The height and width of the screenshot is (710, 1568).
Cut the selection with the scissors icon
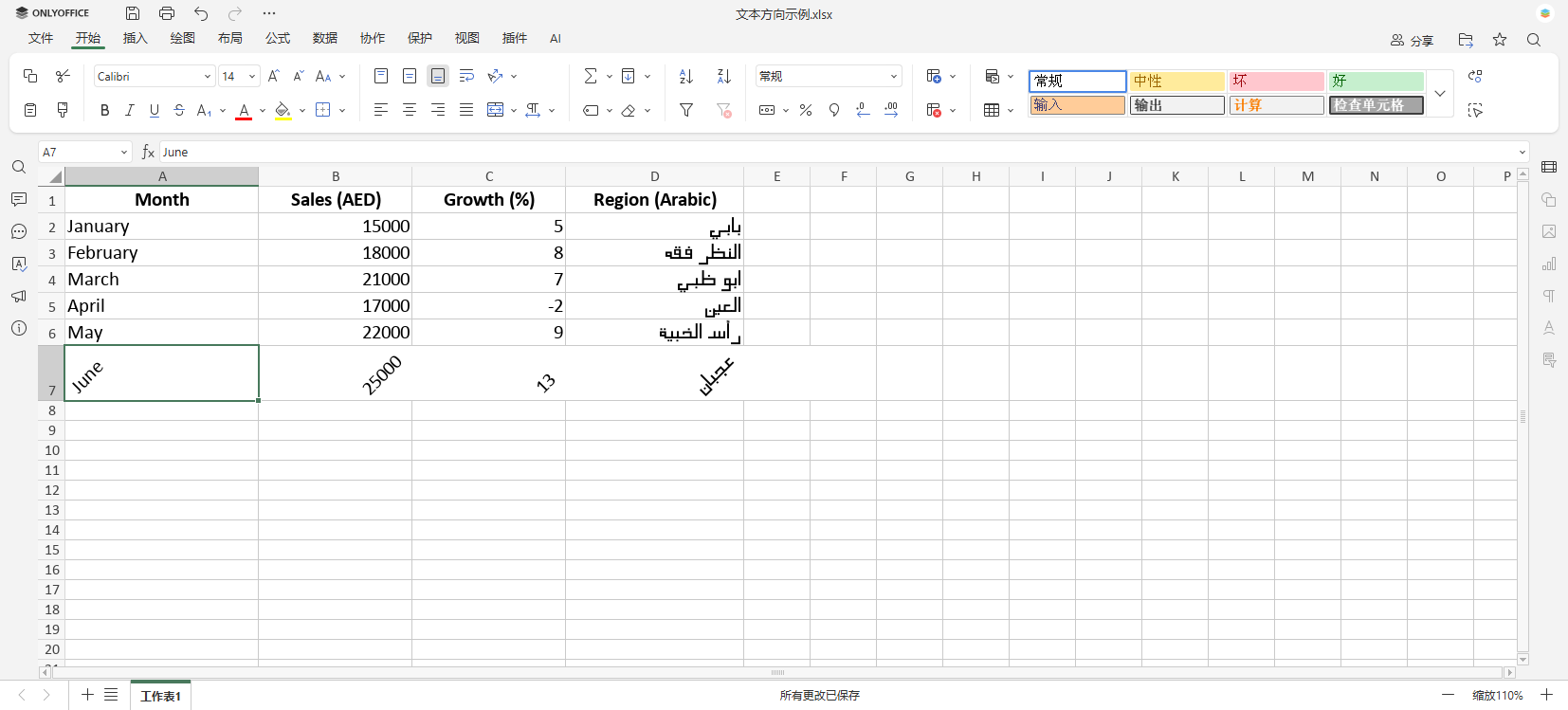63,76
